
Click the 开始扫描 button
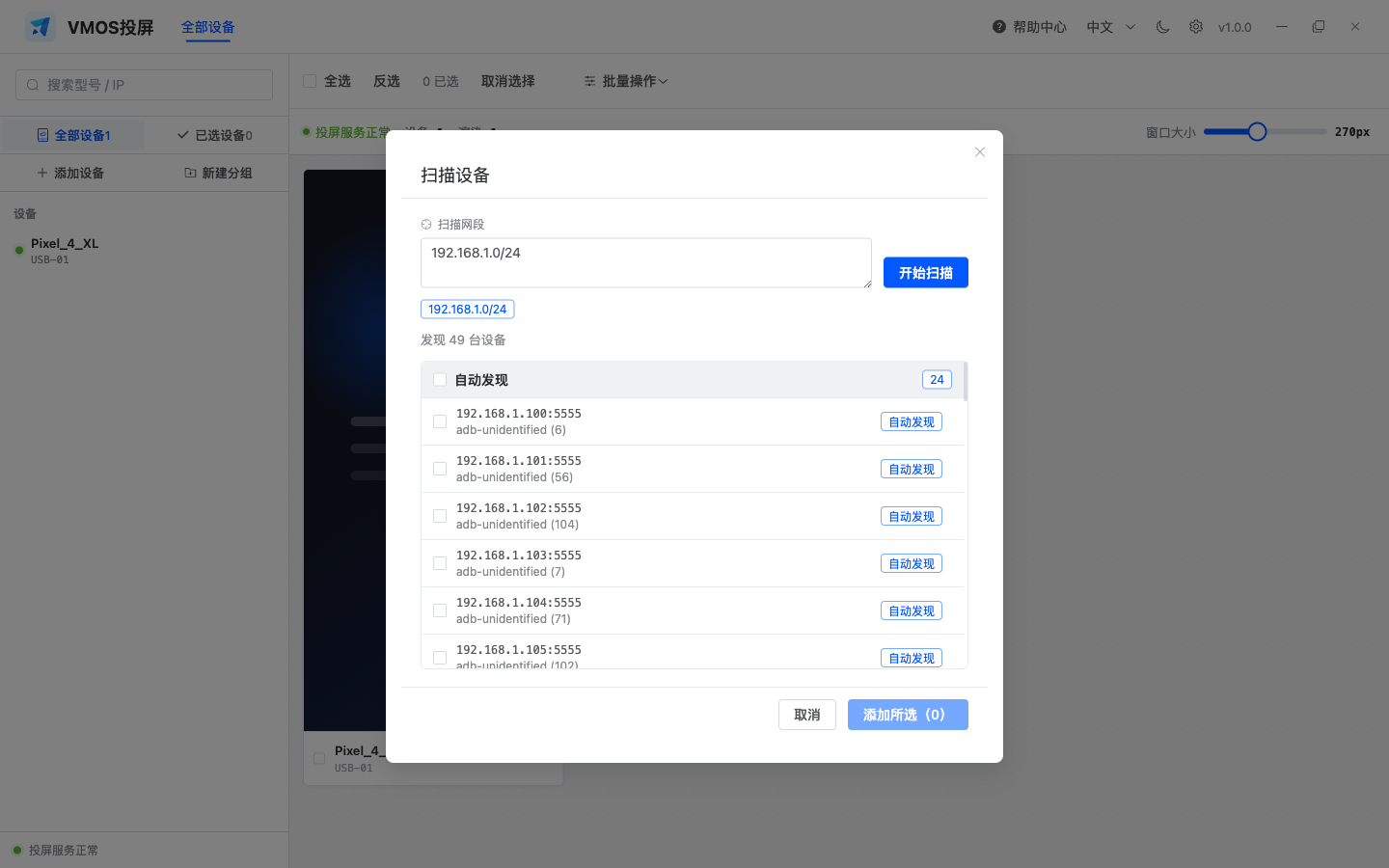point(926,273)
